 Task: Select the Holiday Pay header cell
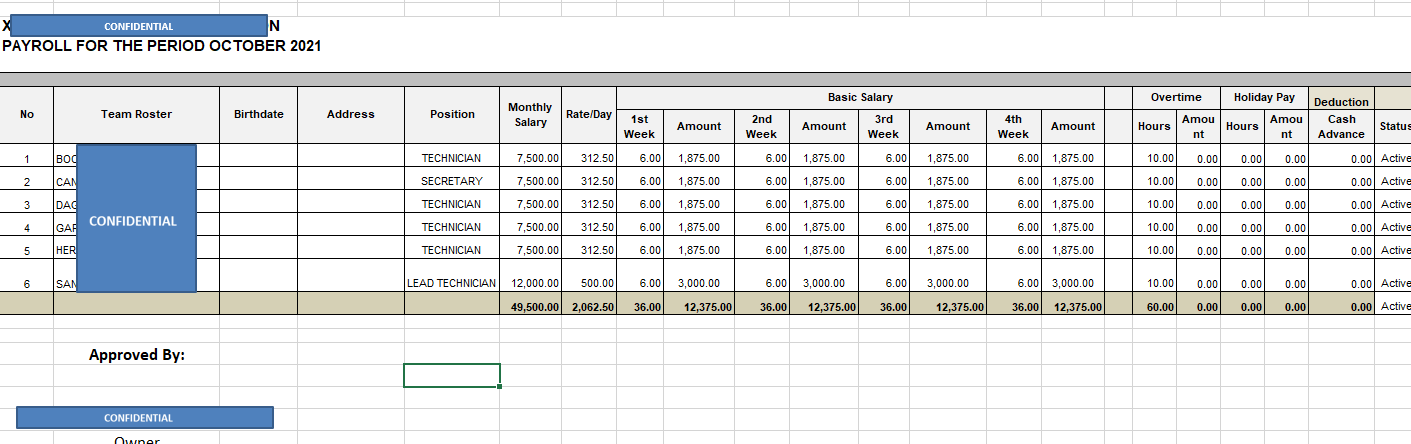point(1264,98)
